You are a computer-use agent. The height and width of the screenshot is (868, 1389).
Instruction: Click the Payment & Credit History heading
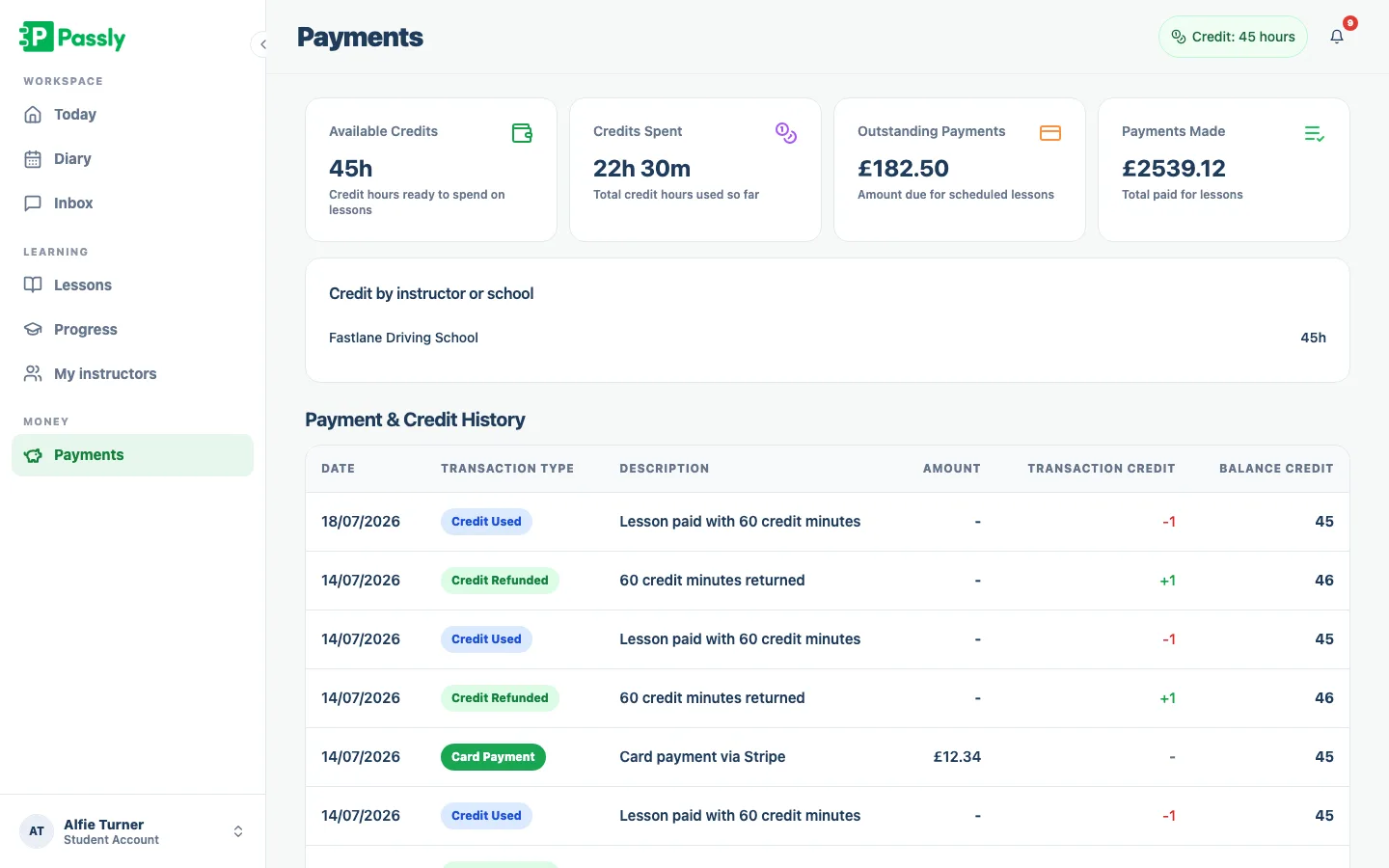pyautogui.click(x=415, y=420)
